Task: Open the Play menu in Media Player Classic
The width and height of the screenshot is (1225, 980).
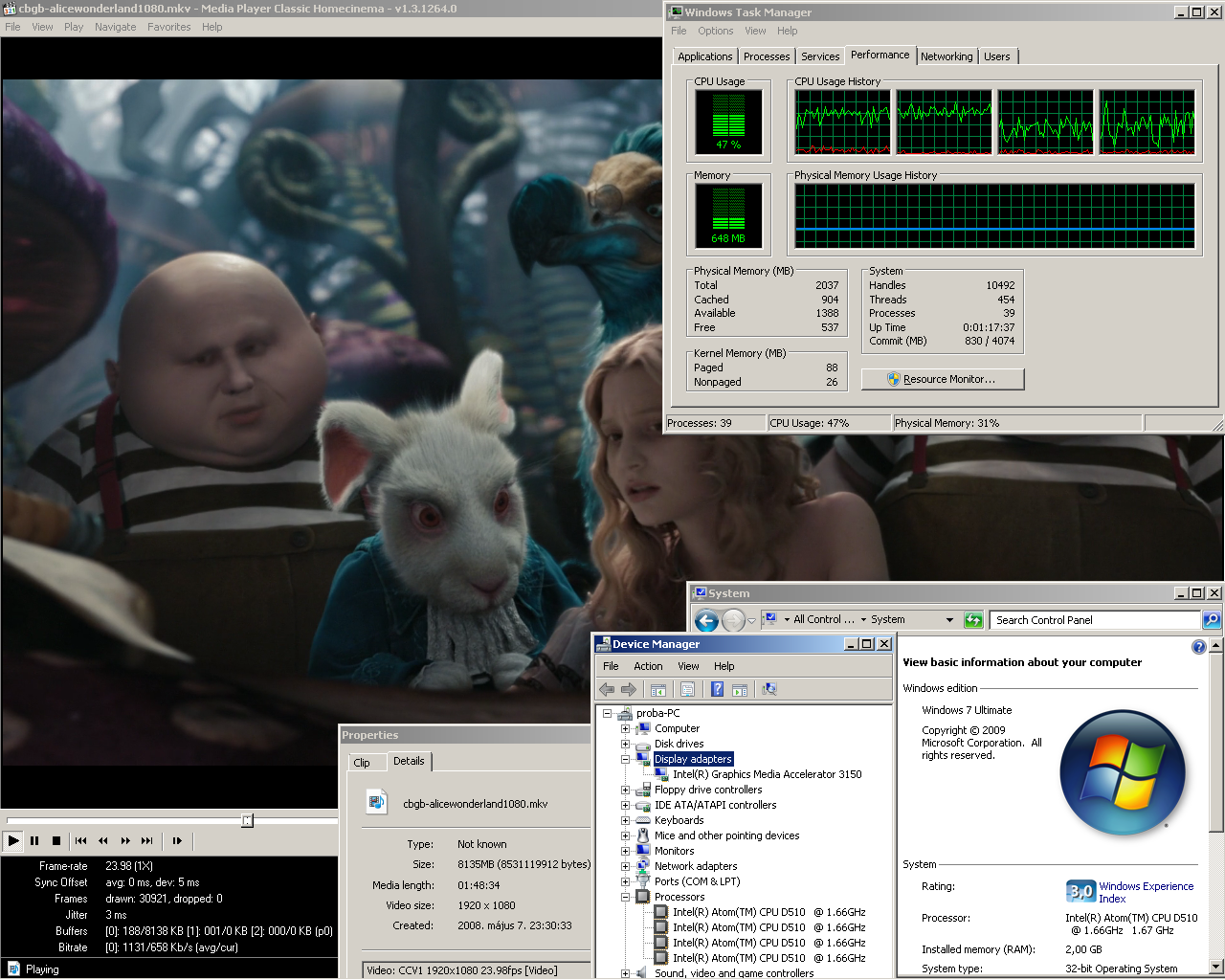Action: [x=74, y=27]
